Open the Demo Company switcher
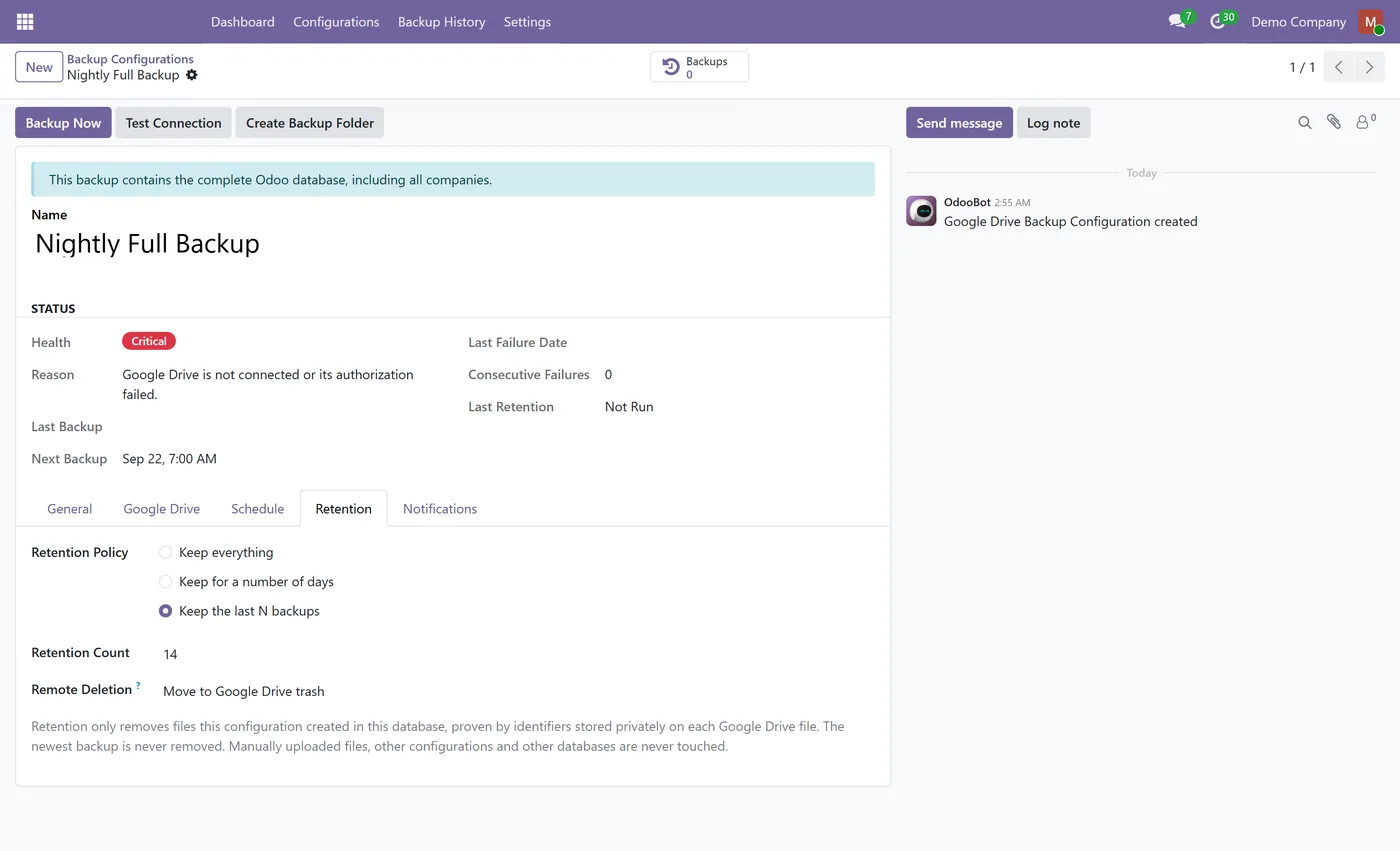 pos(1298,21)
